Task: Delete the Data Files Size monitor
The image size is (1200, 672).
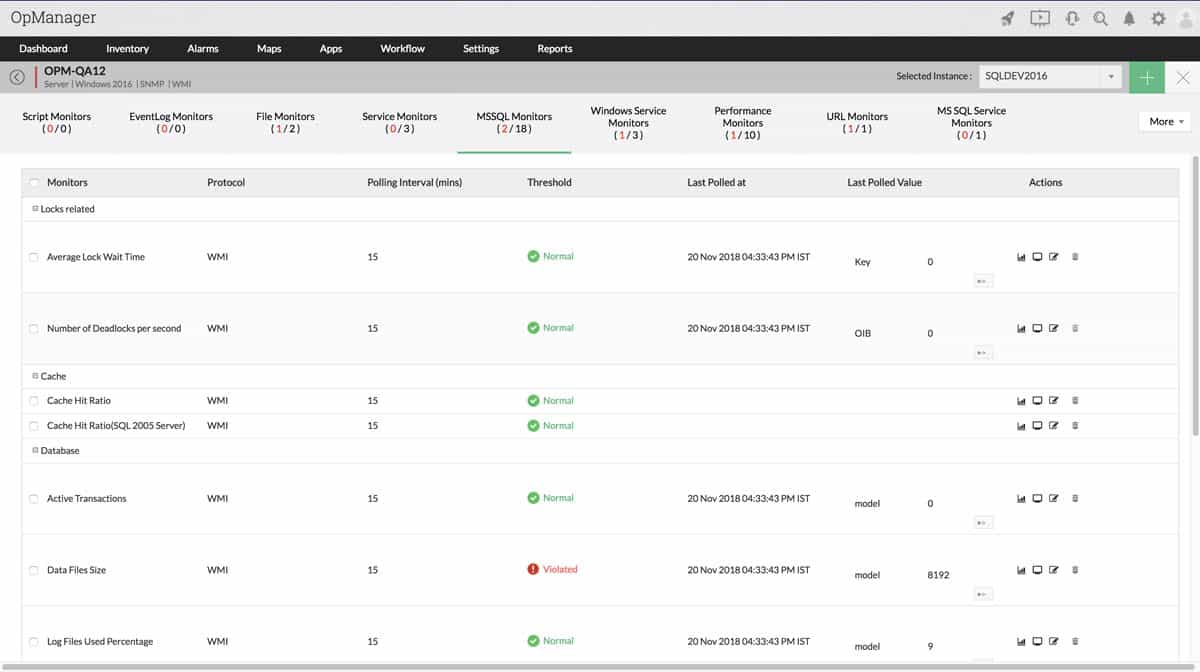Action: click(1075, 570)
